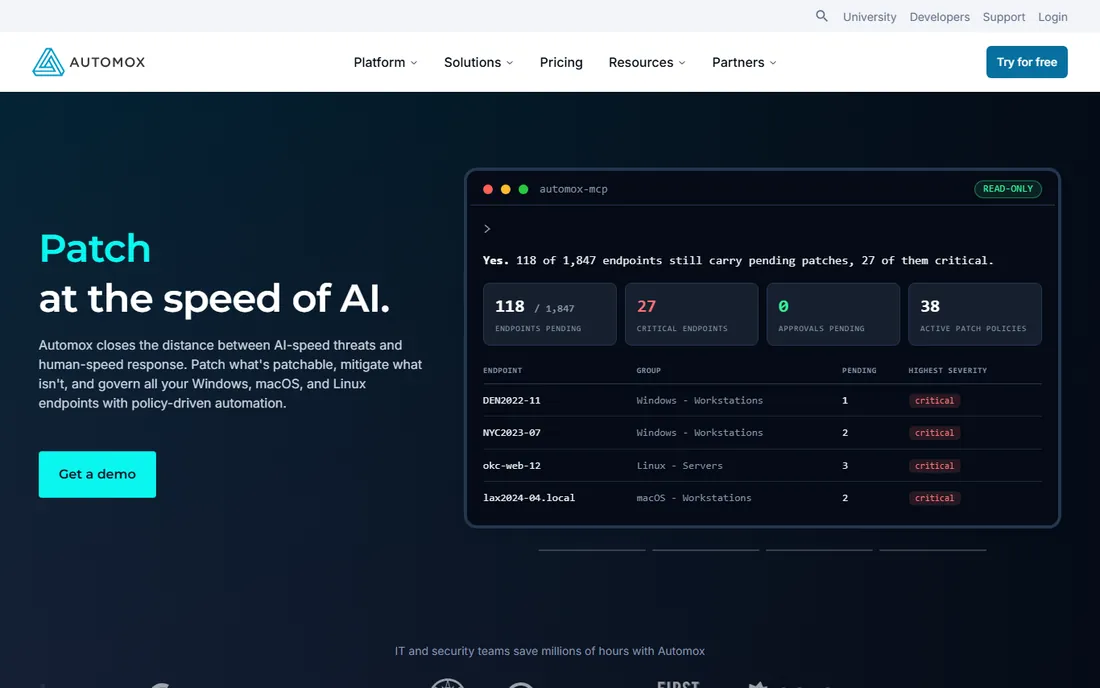Screen dimensions: 1100x688
Task: Click the Get a demo button
Action: [97, 474]
